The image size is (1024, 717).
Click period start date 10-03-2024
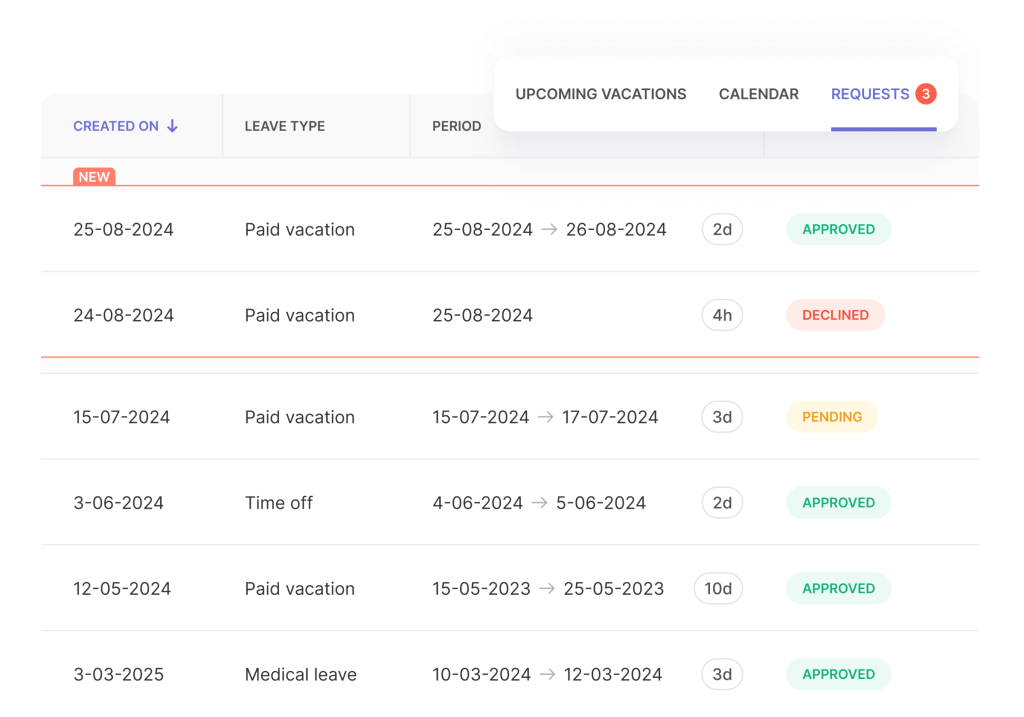[x=481, y=675]
